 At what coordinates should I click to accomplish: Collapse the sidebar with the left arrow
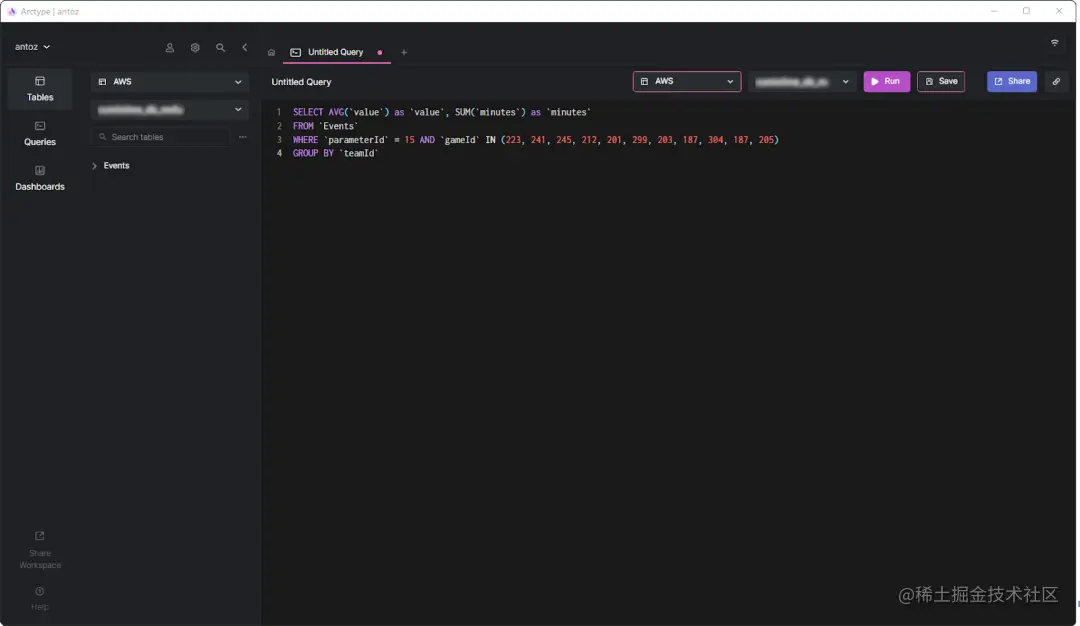pos(245,48)
